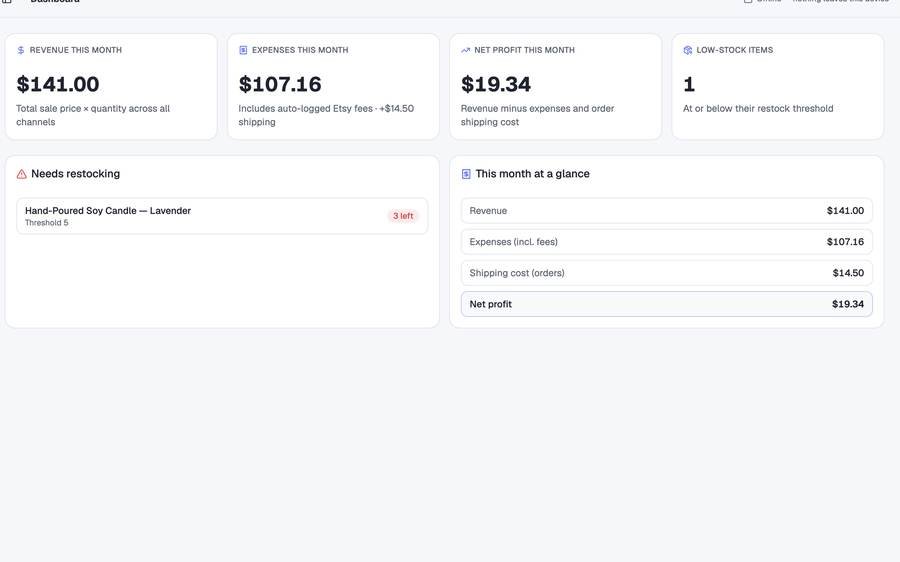Select the Revenue row in the glance panel
The height and width of the screenshot is (562, 900).
click(666, 211)
